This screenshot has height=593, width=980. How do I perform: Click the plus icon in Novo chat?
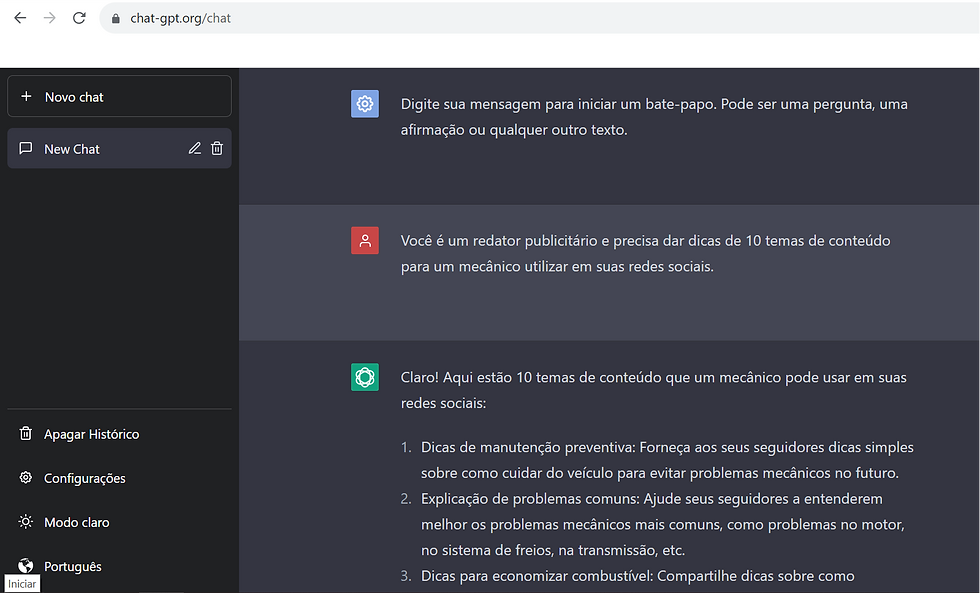(x=26, y=96)
